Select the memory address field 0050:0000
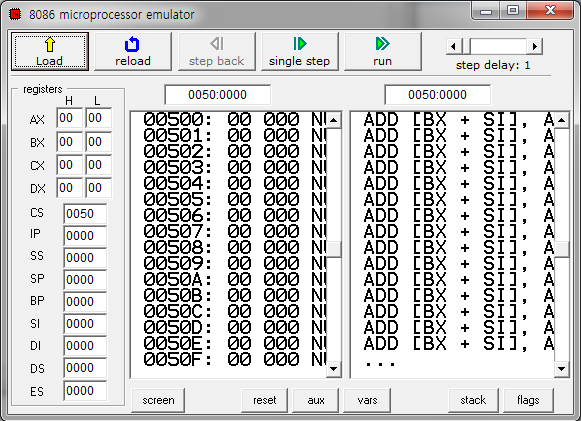Image resolution: width=581 pixels, height=421 pixels. (218, 95)
